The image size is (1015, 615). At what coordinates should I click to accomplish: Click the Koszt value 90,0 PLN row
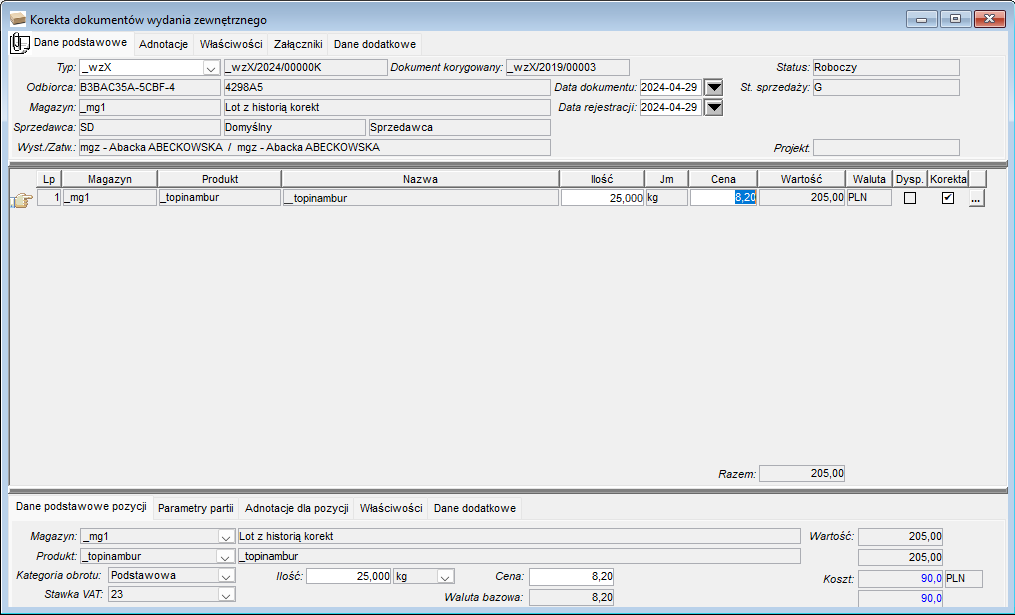point(900,579)
